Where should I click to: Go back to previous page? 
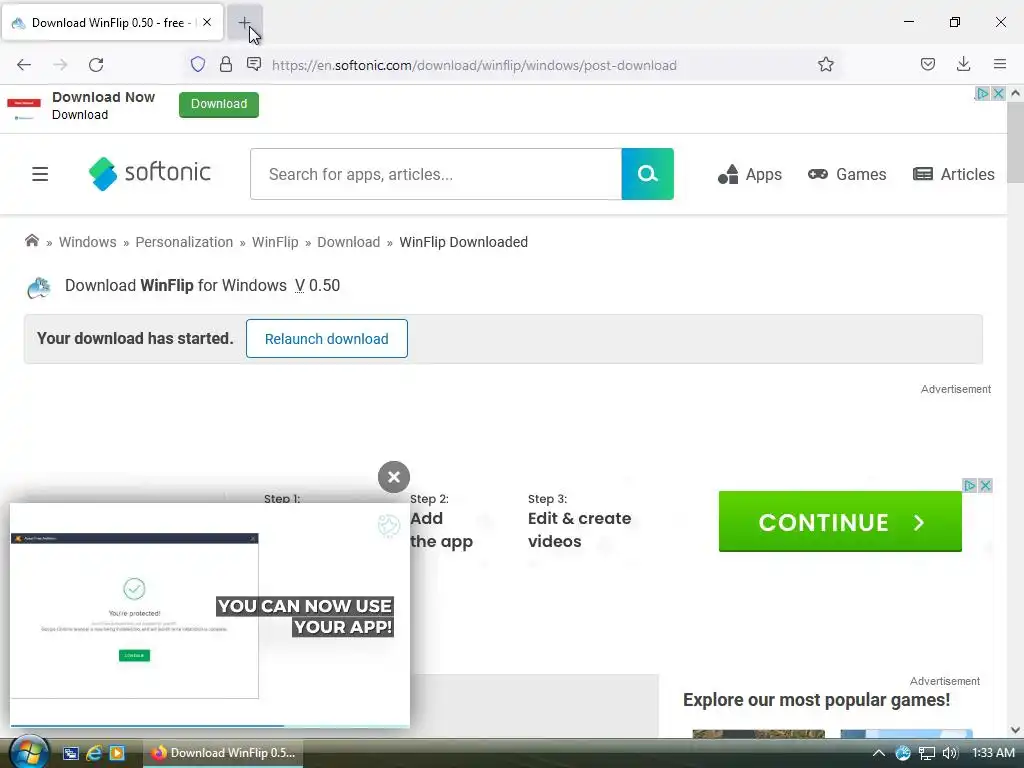24,65
